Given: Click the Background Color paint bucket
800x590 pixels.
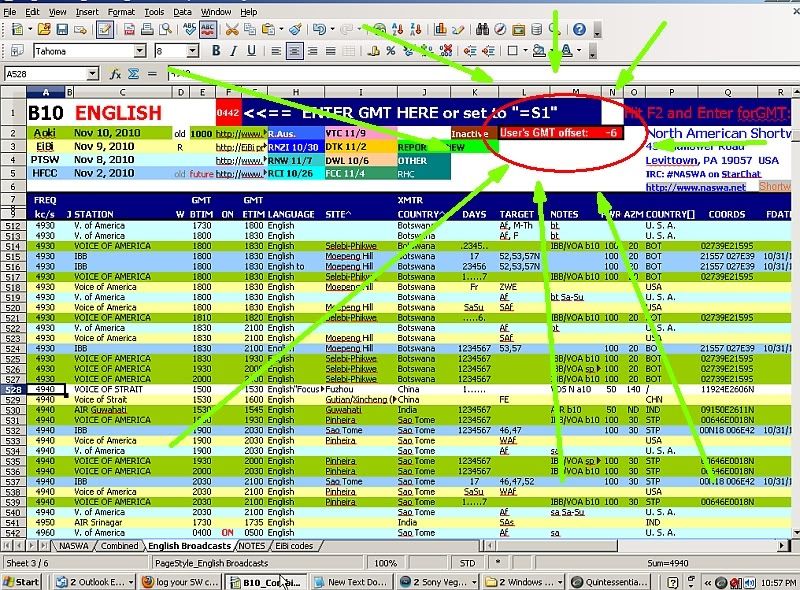Looking at the screenshot, I should [541, 50].
